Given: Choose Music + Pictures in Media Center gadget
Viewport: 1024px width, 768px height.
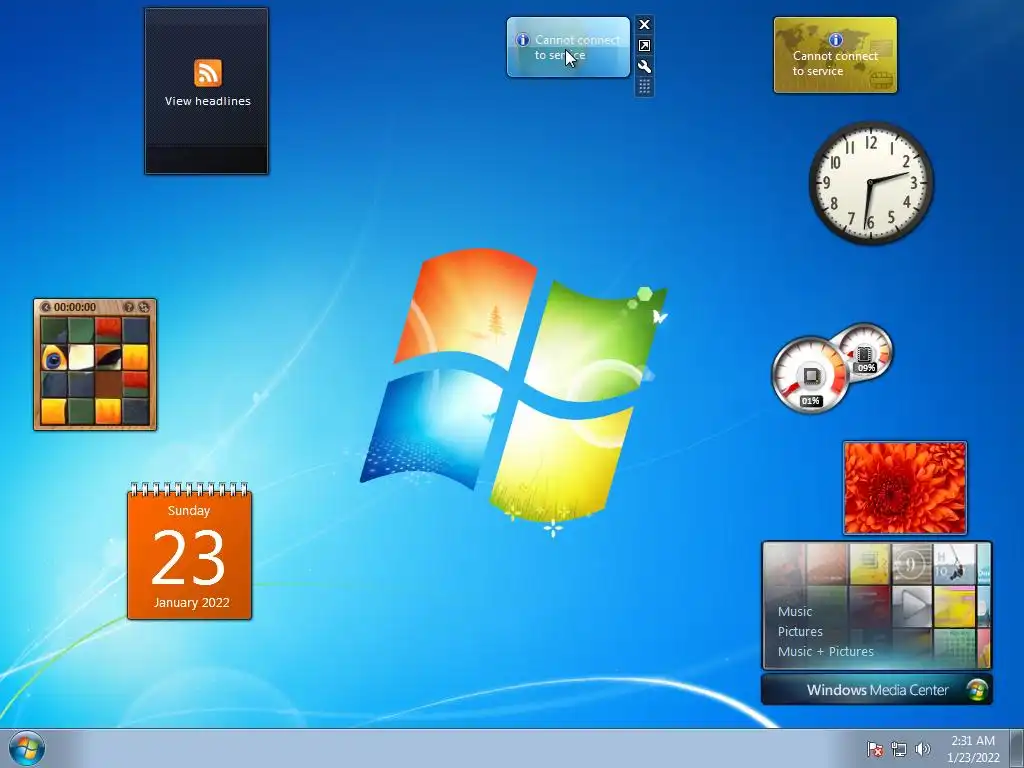Looking at the screenshot, I should pyautogui.click(x=825, y=651).
